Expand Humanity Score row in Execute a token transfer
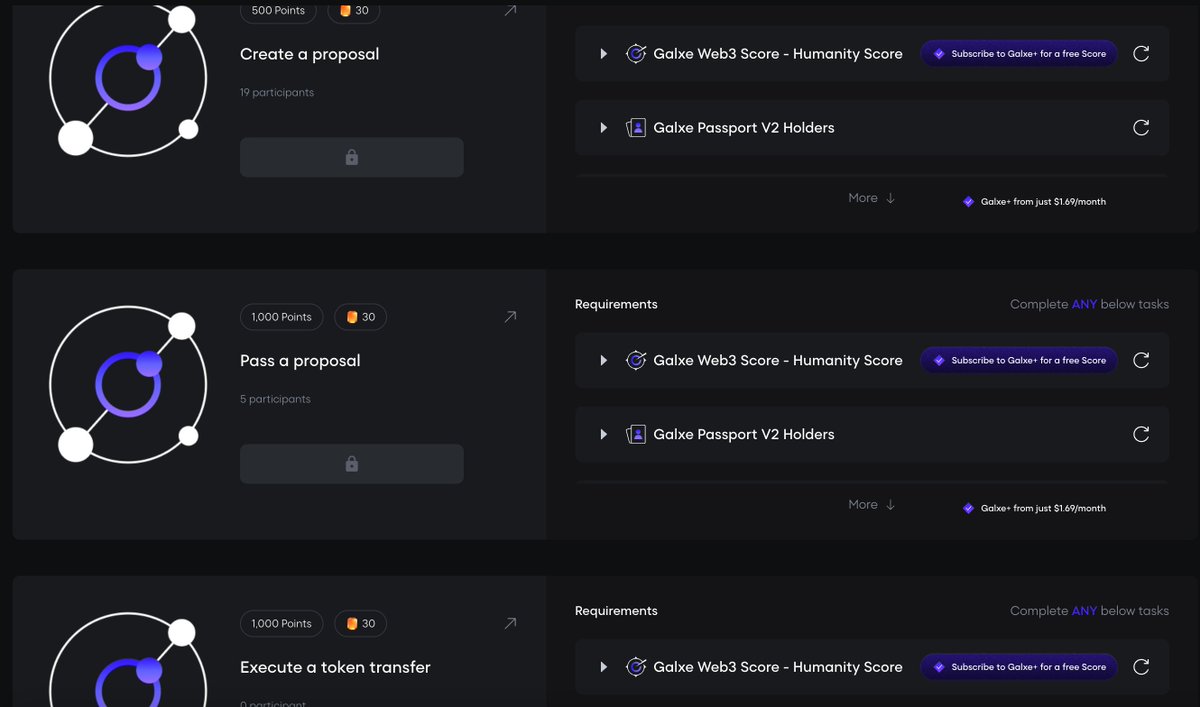Screen dimensions: 1200x707 (x=604, y=667)
